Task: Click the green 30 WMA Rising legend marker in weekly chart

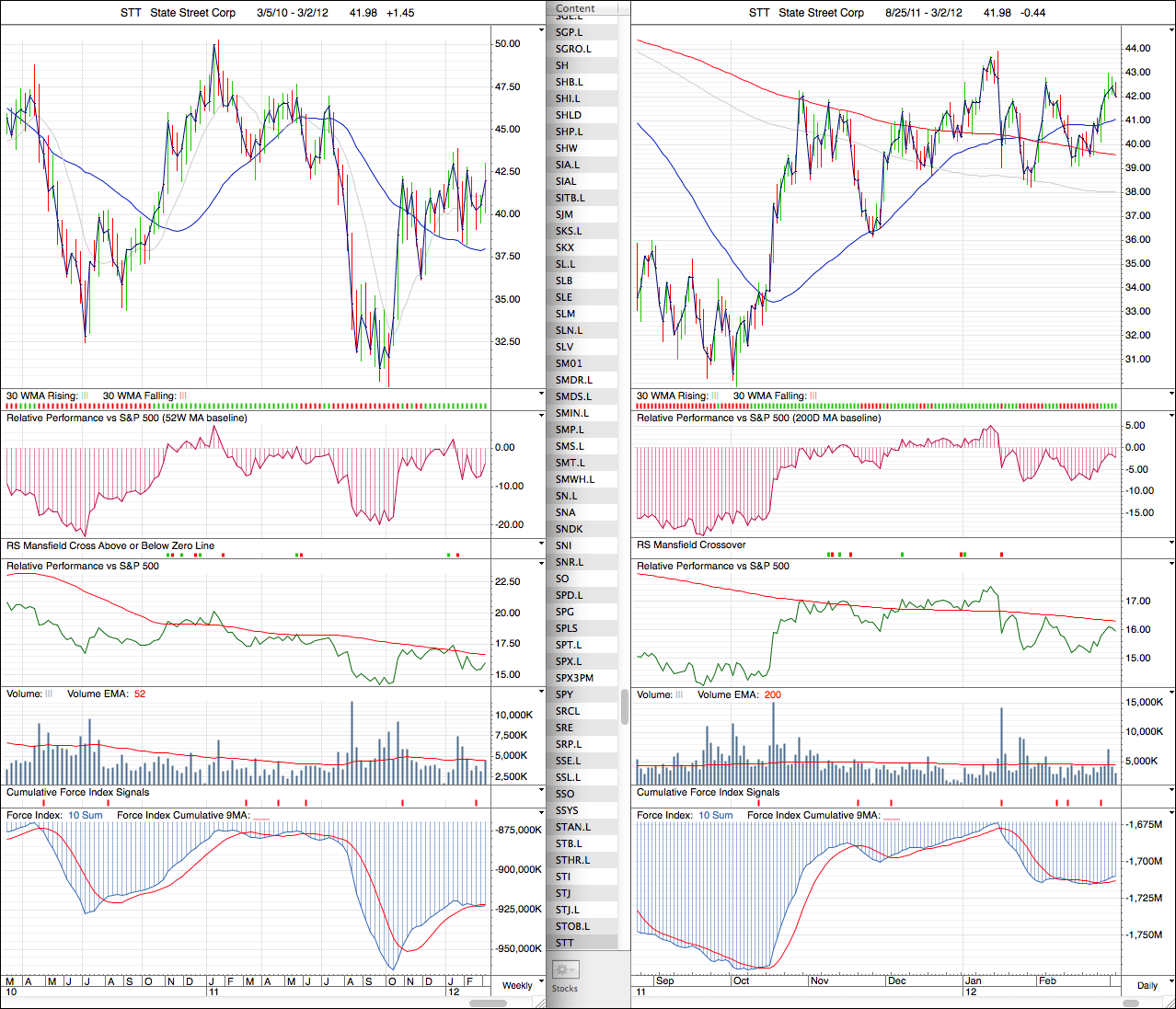Action: pos(85,396)
